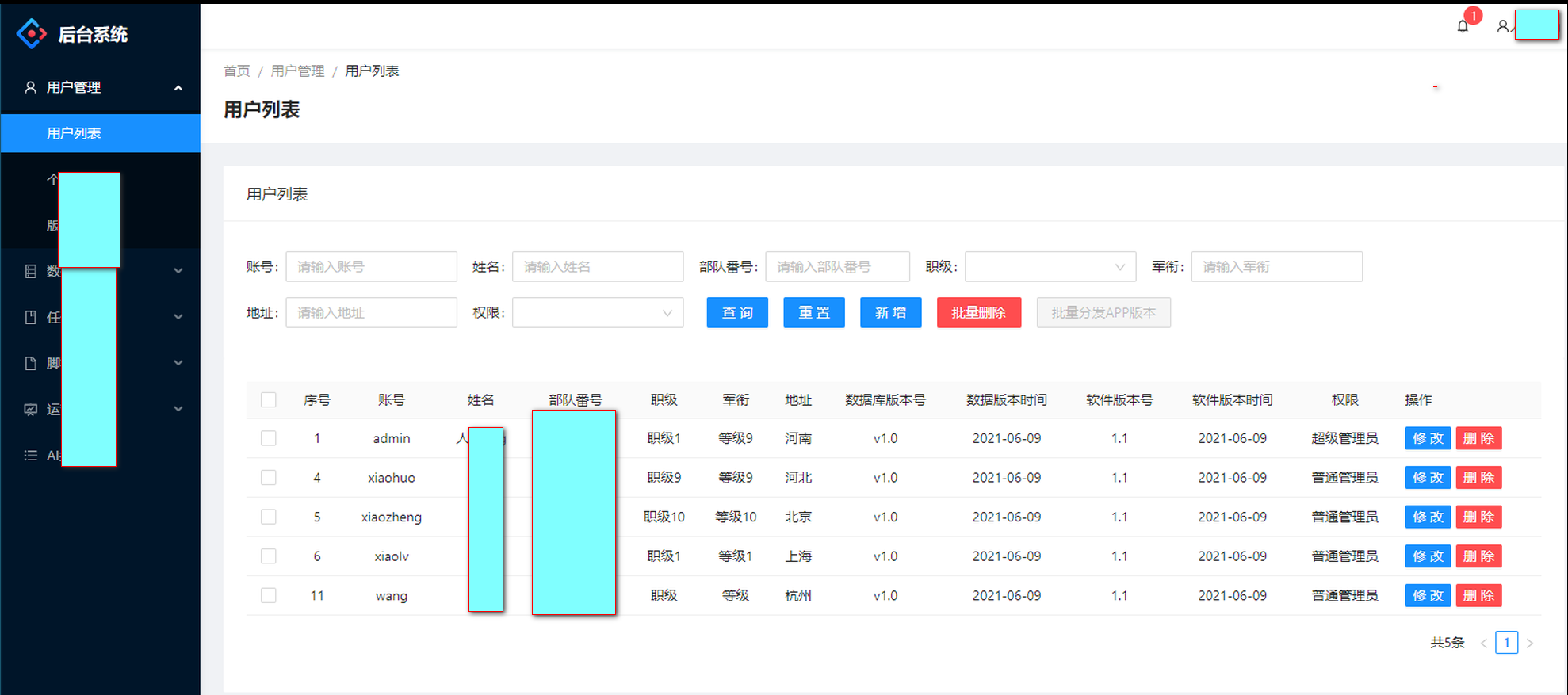1568x695 pixels.
Task: Click 修改 for the xiaolv row
Action: [x=1428, y=556]
